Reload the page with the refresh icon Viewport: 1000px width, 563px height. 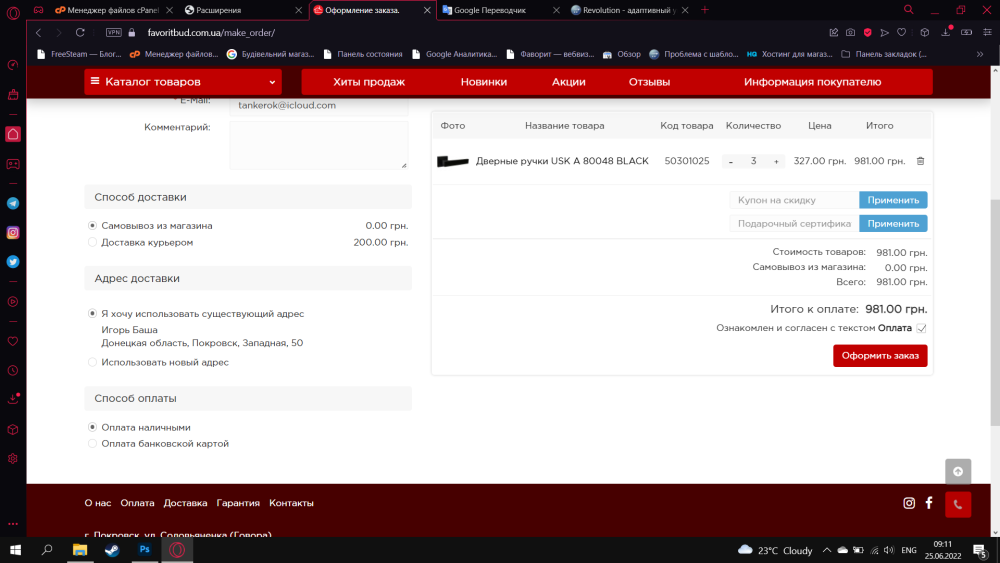pyautogui.click(x=80, y=32)
